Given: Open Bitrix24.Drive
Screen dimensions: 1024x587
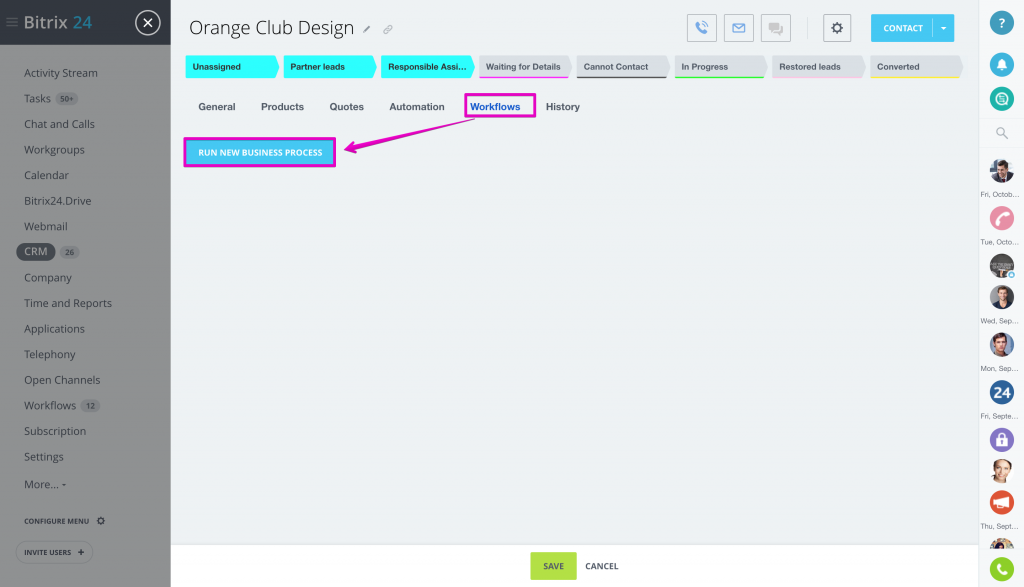Looking at the screenshot, I should (57, 200).
